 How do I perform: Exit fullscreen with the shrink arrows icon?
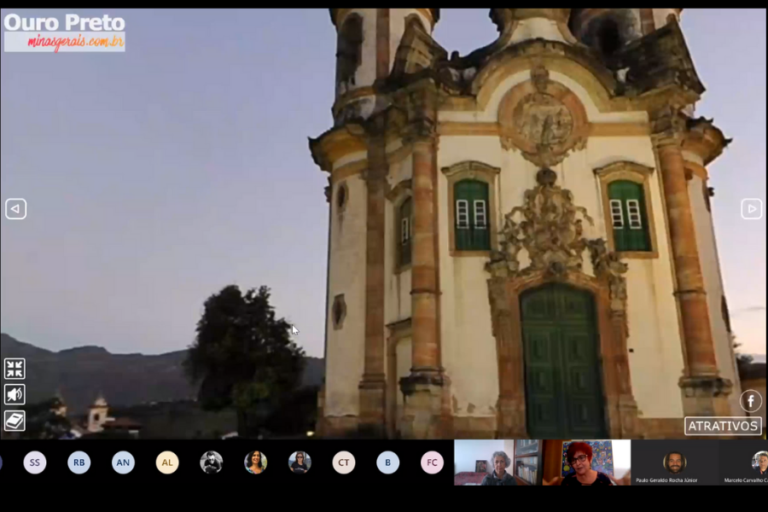14,368
